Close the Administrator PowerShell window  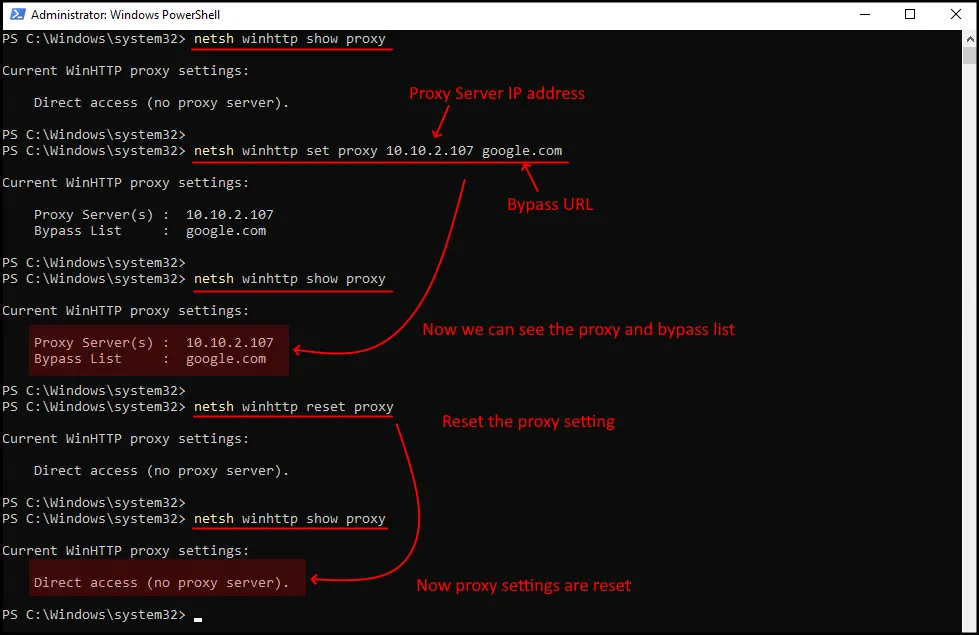pos(955,15)
